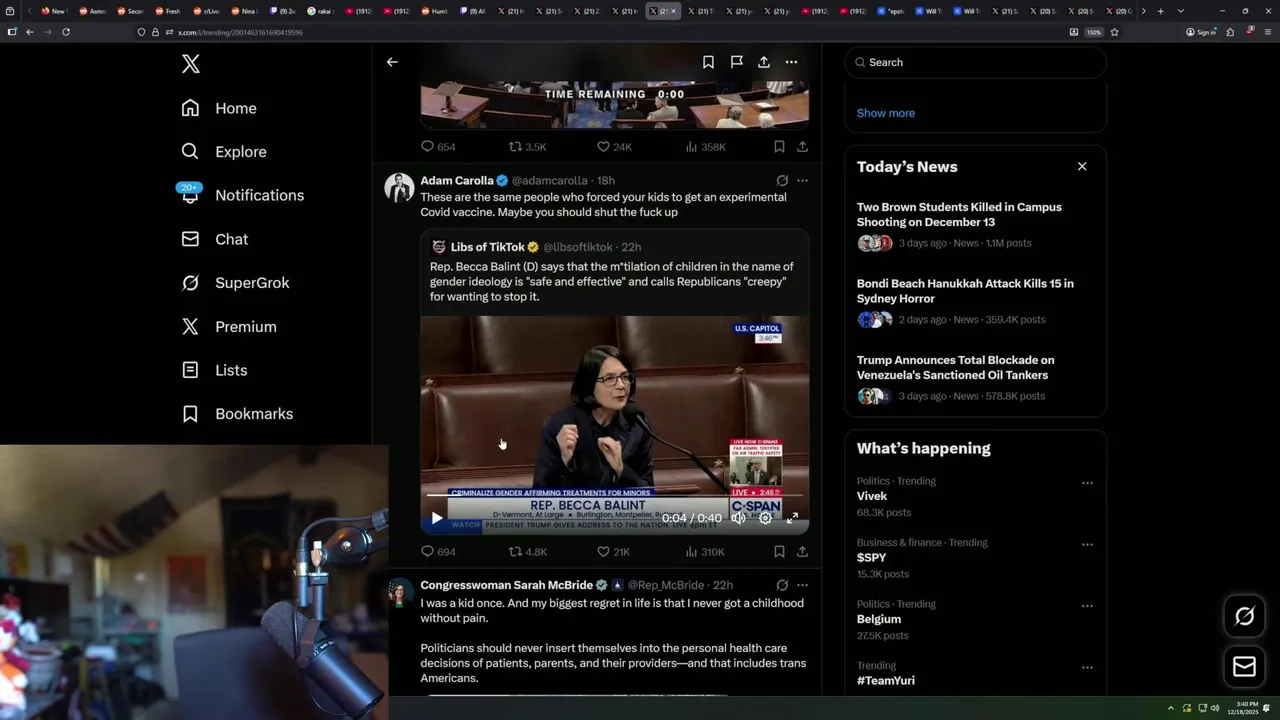
Task: Click the header share icon
Action: [x=764, y=62]
